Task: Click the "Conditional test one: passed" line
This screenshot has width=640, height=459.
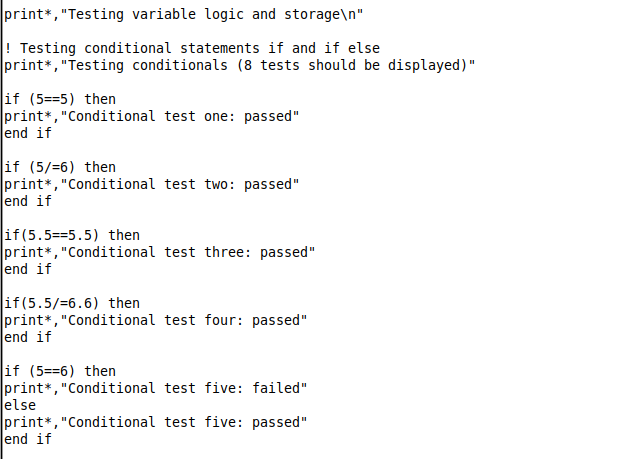Action: [x=152, y=116]
